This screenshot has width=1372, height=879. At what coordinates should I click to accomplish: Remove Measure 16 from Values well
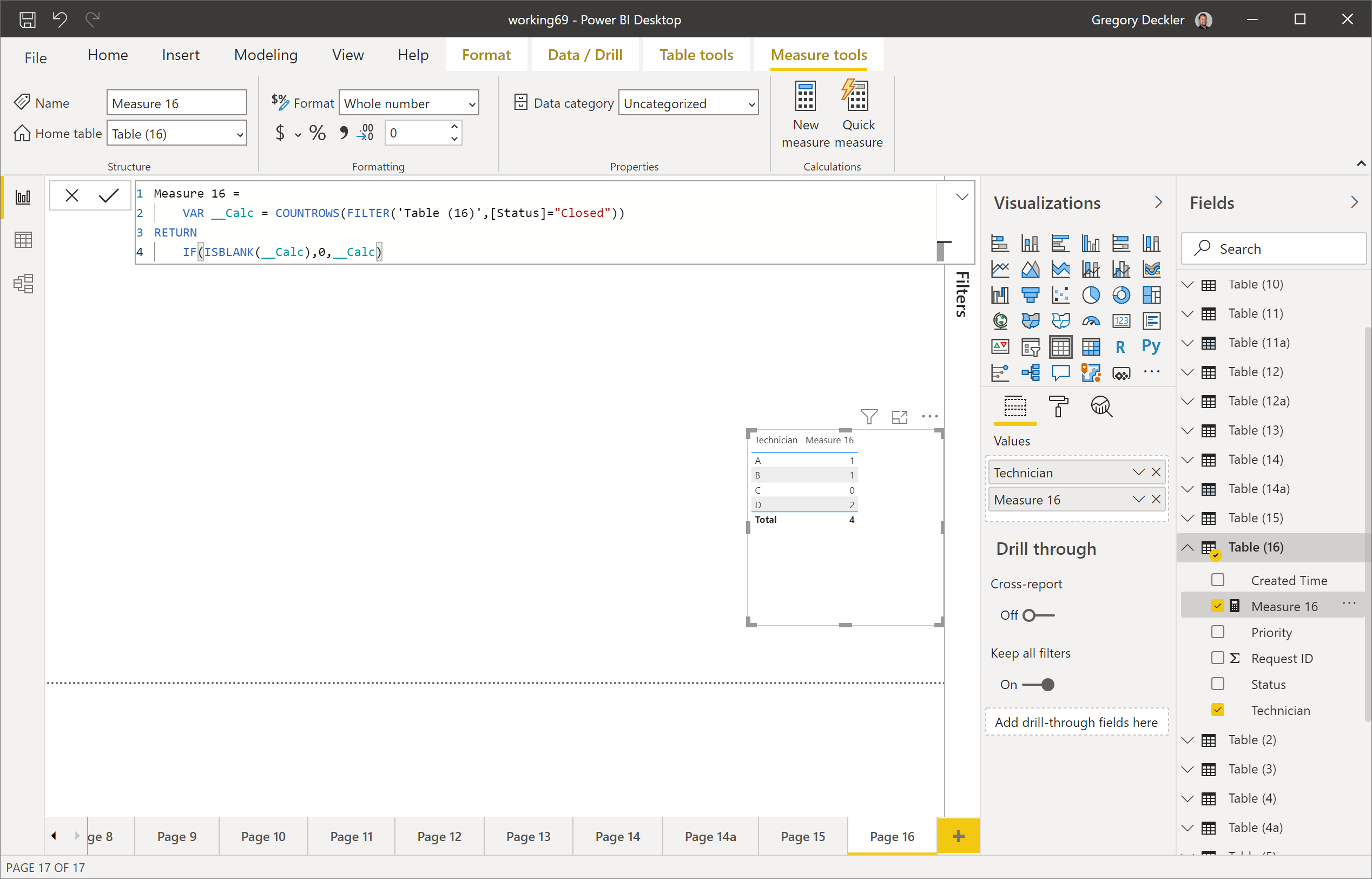(1156, 500)
